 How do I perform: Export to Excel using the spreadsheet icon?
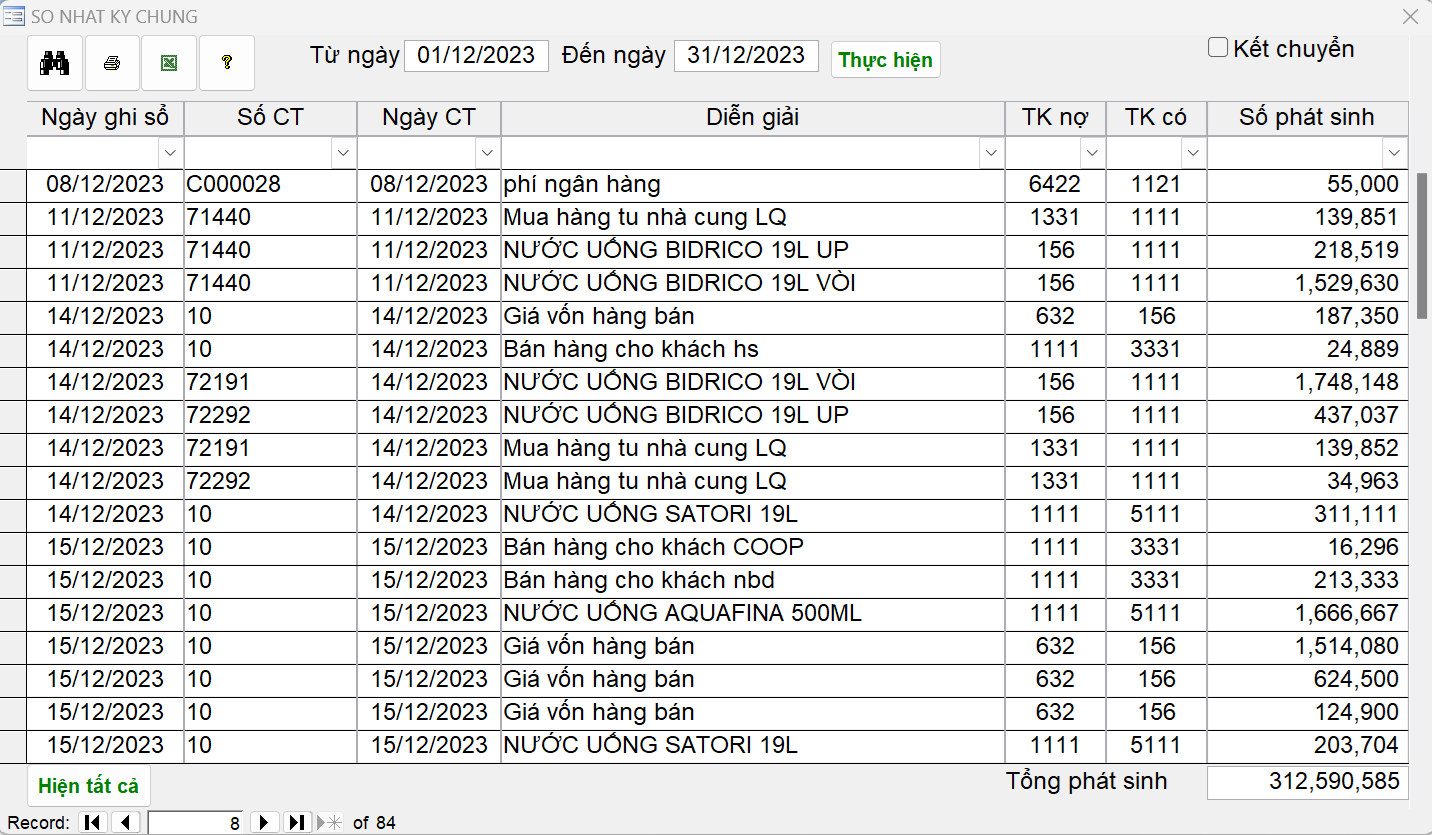pyautogui.click(x=169, y=63)
